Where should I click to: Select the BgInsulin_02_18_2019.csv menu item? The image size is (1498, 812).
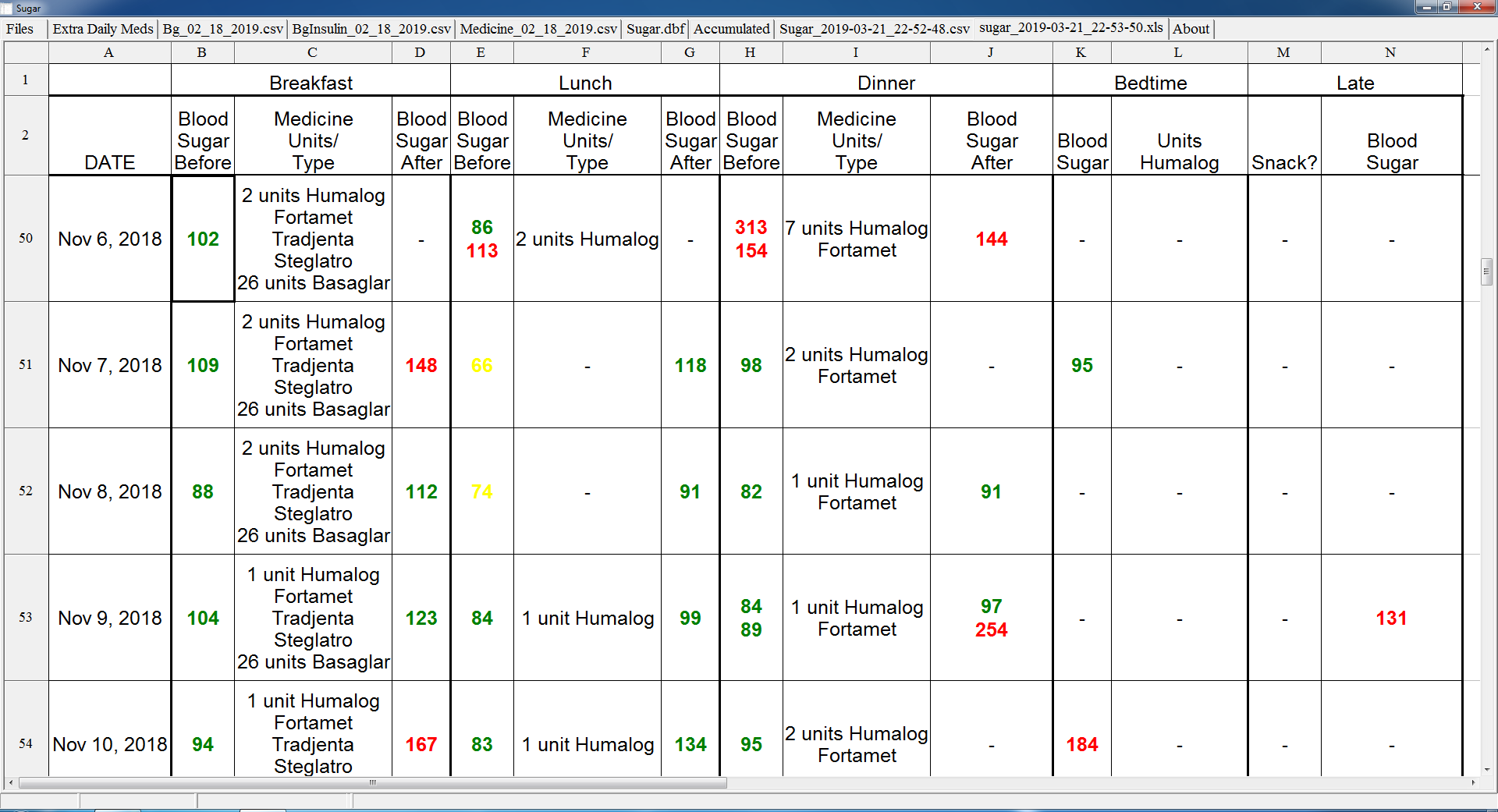(371, 29)
